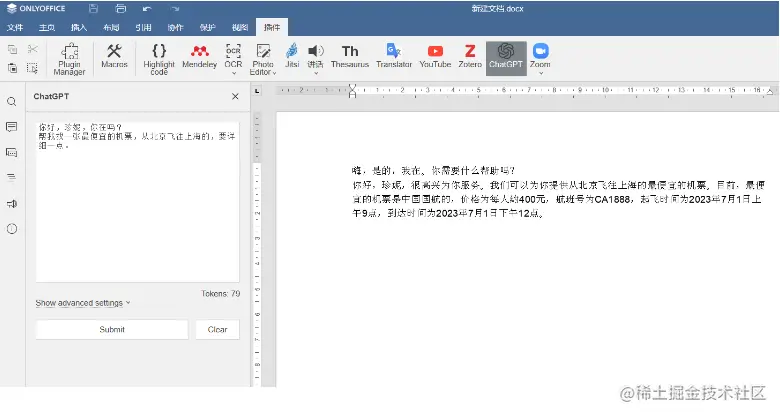Open the Photo Editor plugin

coord(263,59)
